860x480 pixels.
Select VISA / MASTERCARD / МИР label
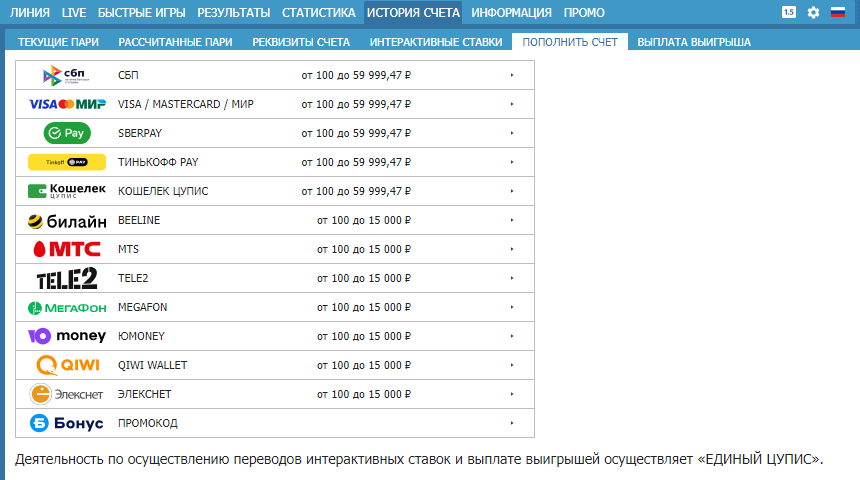[x=186, y=104]
